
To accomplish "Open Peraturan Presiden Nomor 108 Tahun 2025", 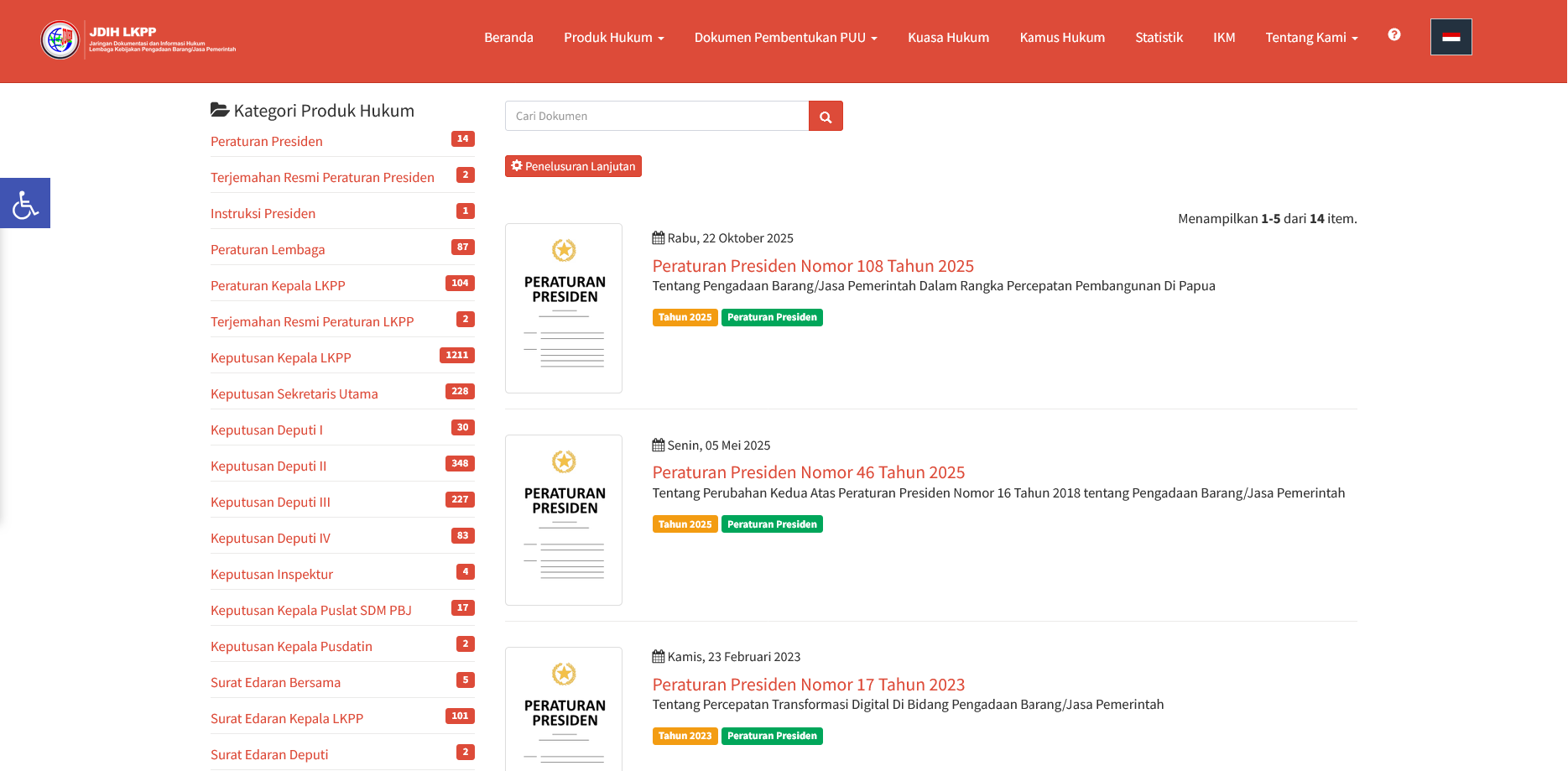I will pos(813,266).
